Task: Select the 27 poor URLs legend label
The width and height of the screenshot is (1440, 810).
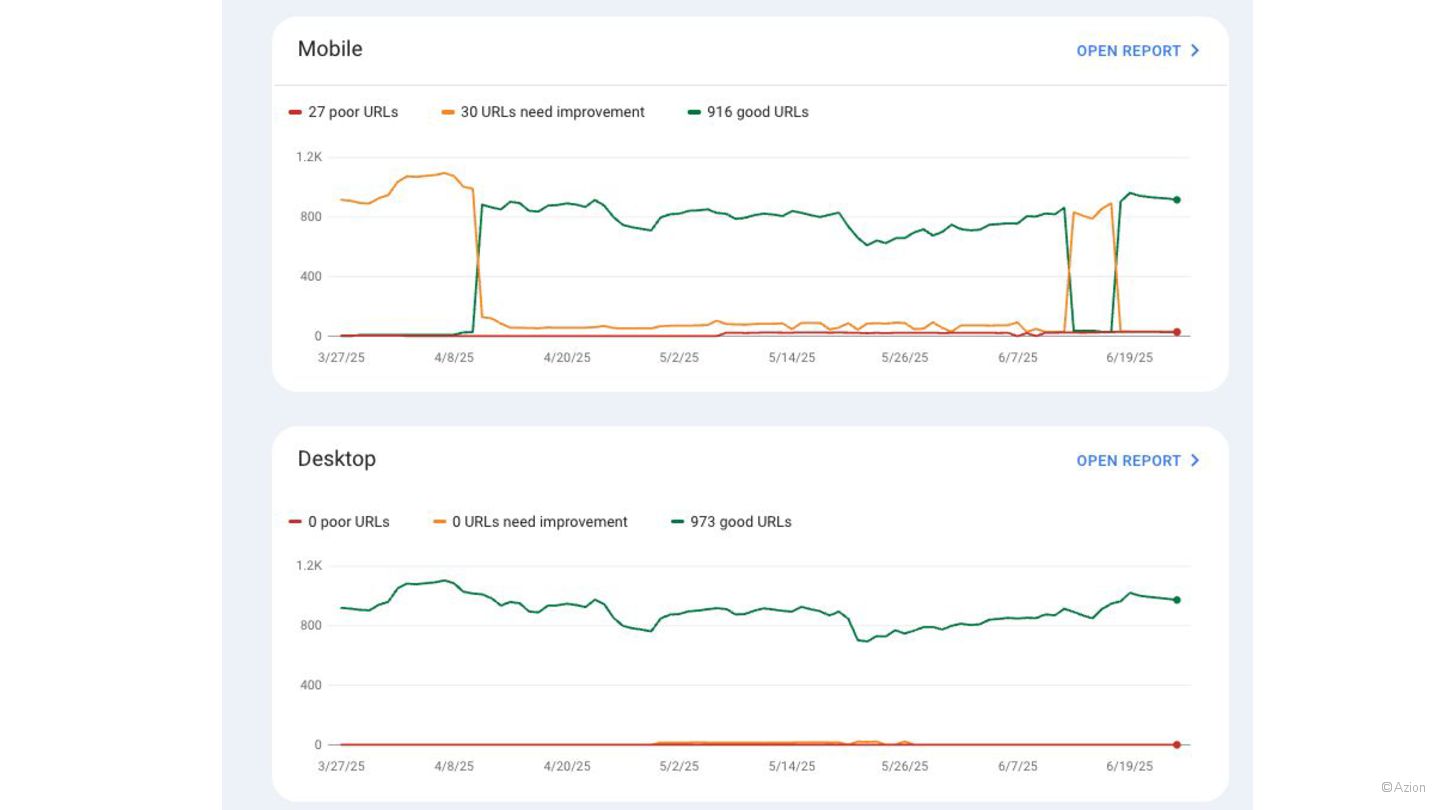Action: pos(353,112)
